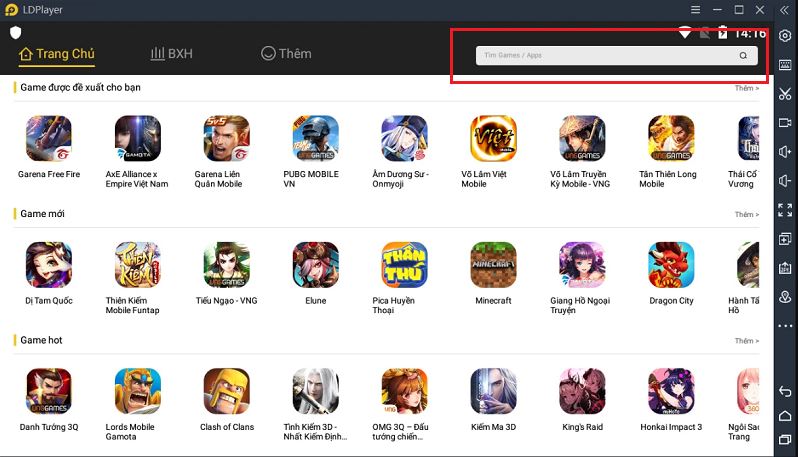Screen dimensions: 798x457
Task: Switch to the BXH tab
Action: point(172,54)
